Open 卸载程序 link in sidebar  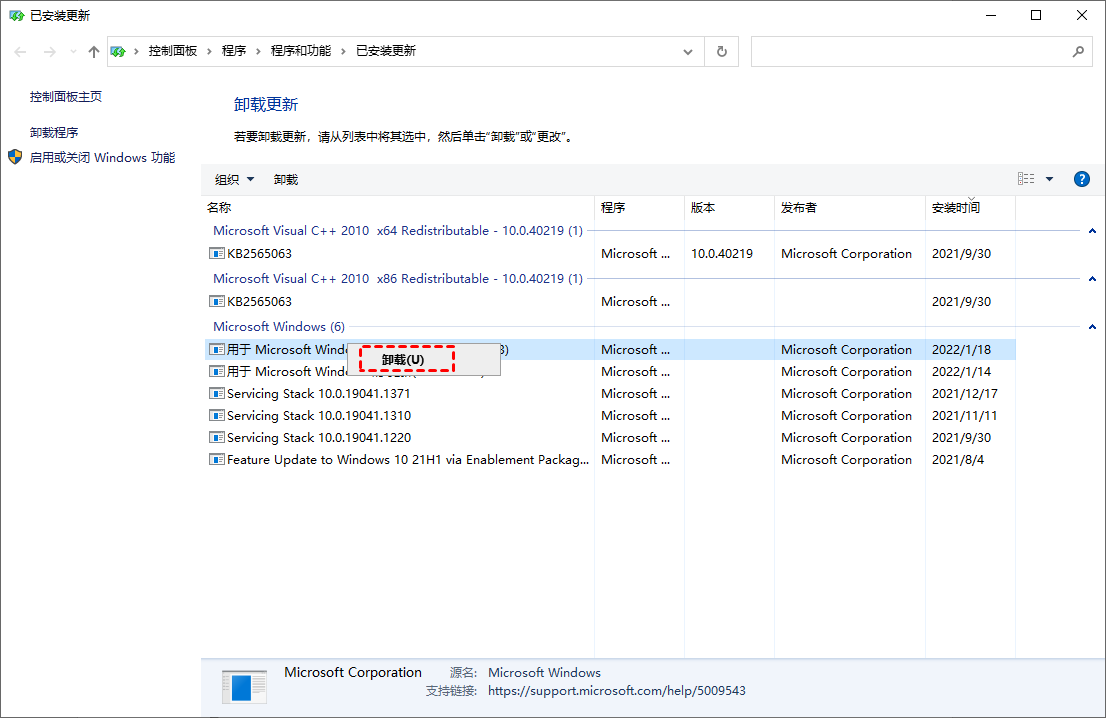pyautogui.click(x=54, y=133)
